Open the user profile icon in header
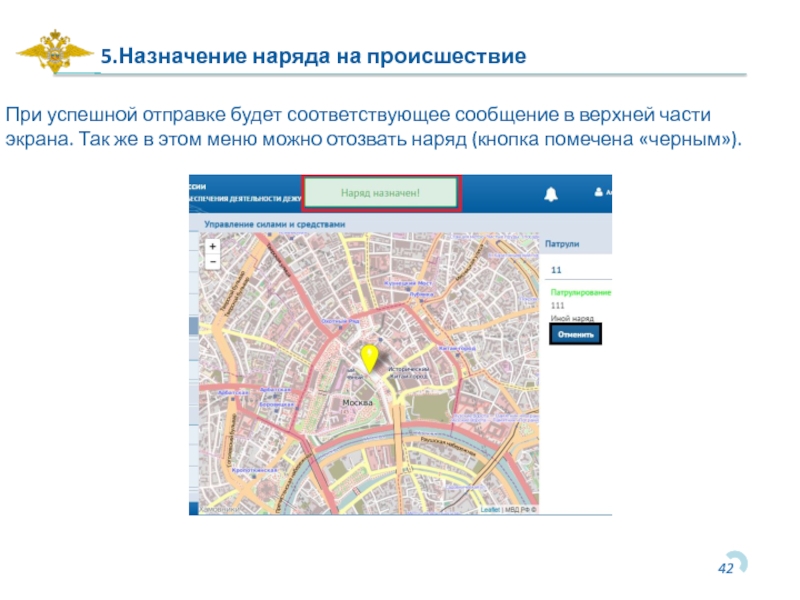This screenshot has width=800, height=600. [600, 192]
